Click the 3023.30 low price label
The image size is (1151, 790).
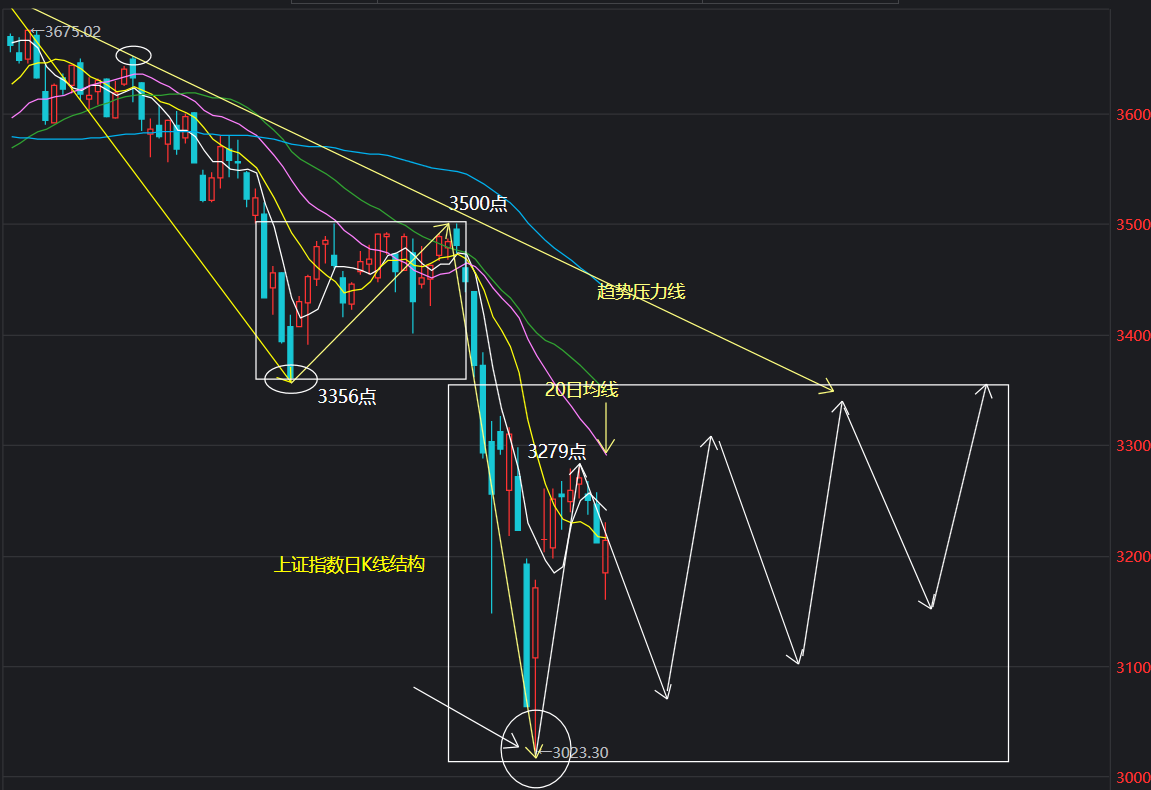point(580,753)
